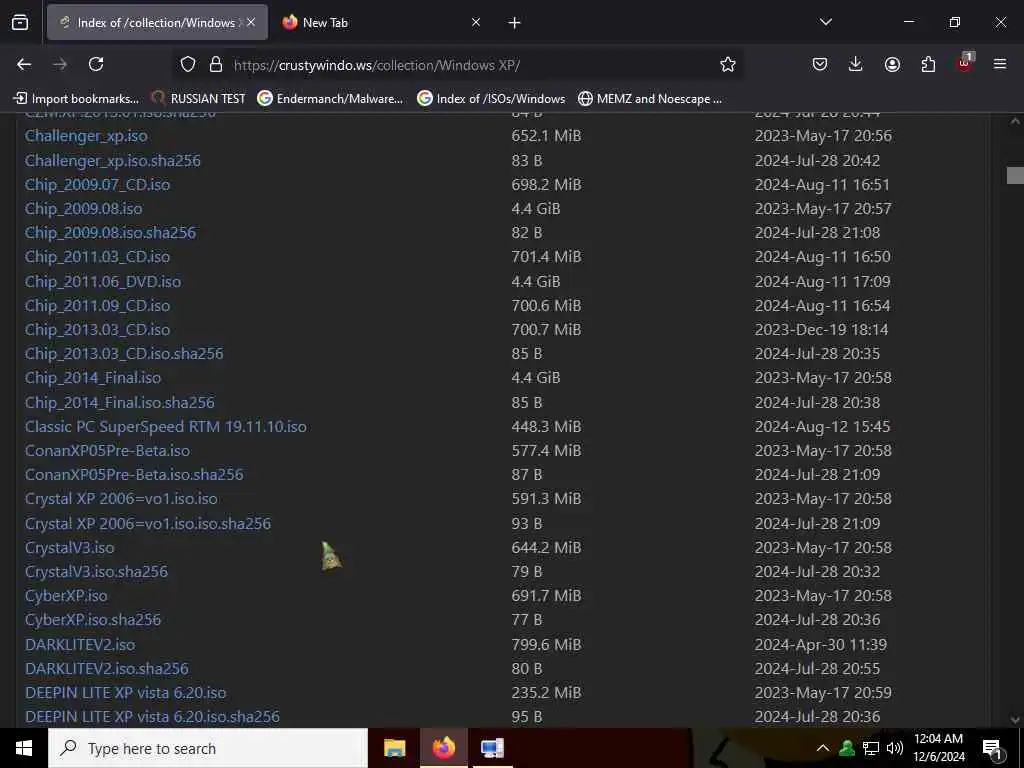The width and height of the screenshot is (1024, 768).
Task: Go back to the previous page
Action: tap(24, 64)
